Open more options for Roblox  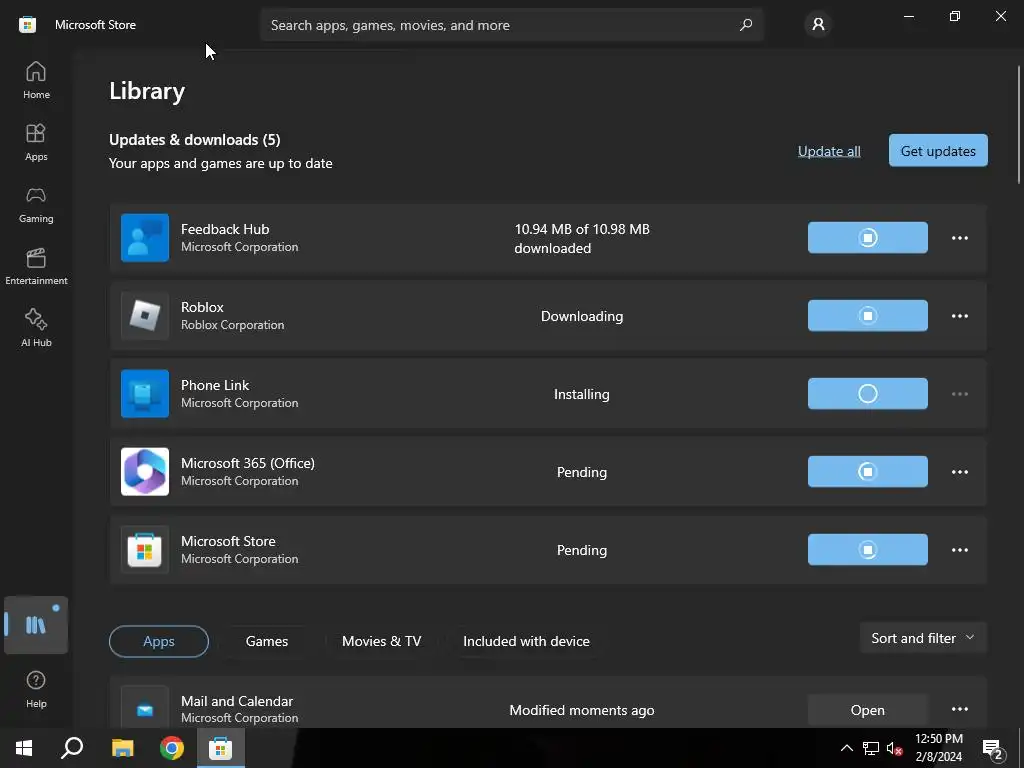coord(959,316)
